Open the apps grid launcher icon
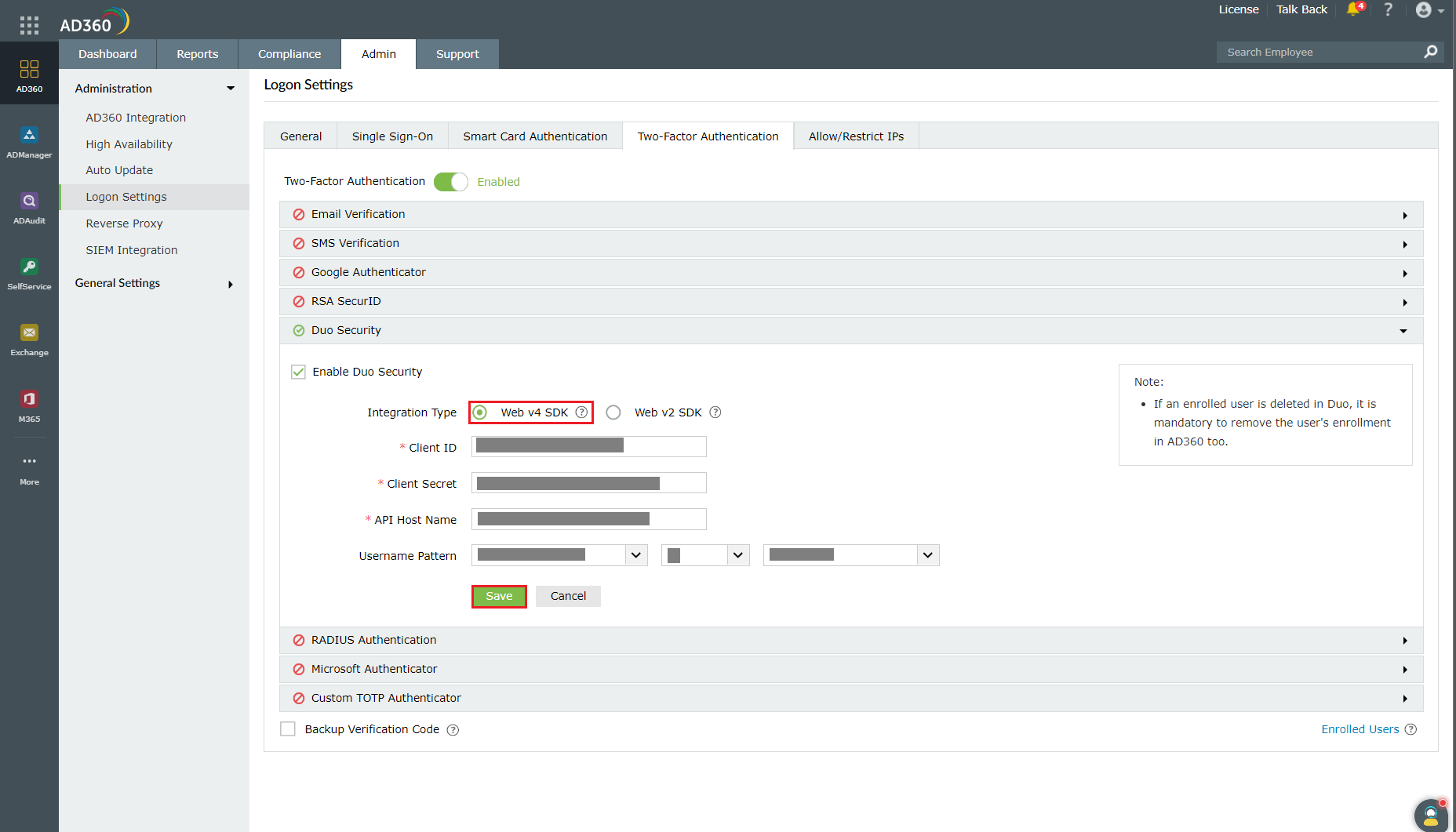Screen dimensions: 1456x832 coord(29,25)
